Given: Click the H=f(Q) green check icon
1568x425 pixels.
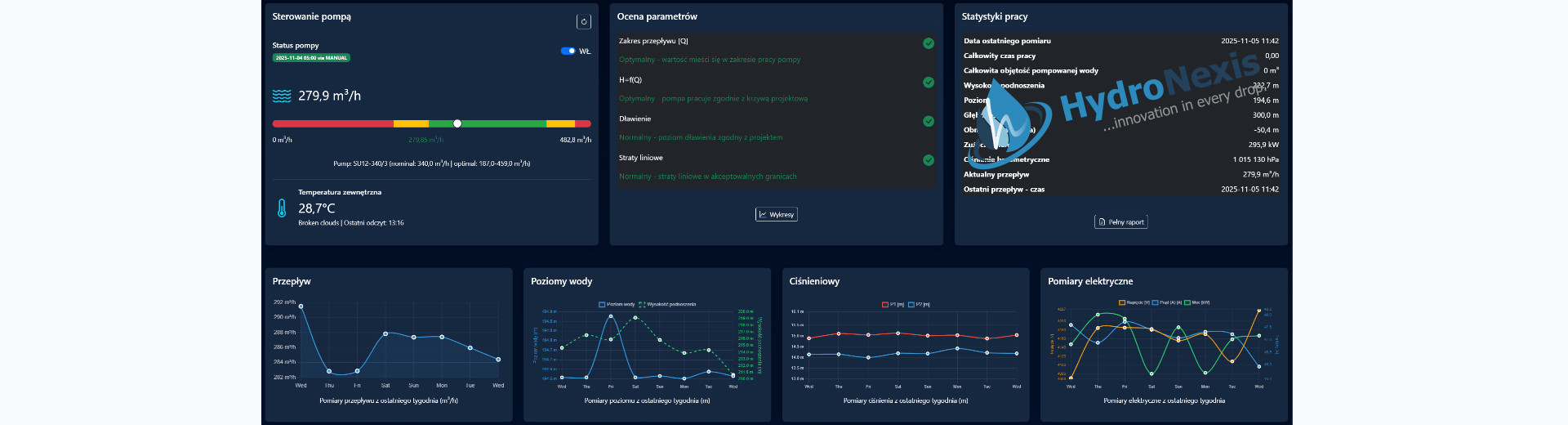Looking at the screenshot, I should coord(929,83).
